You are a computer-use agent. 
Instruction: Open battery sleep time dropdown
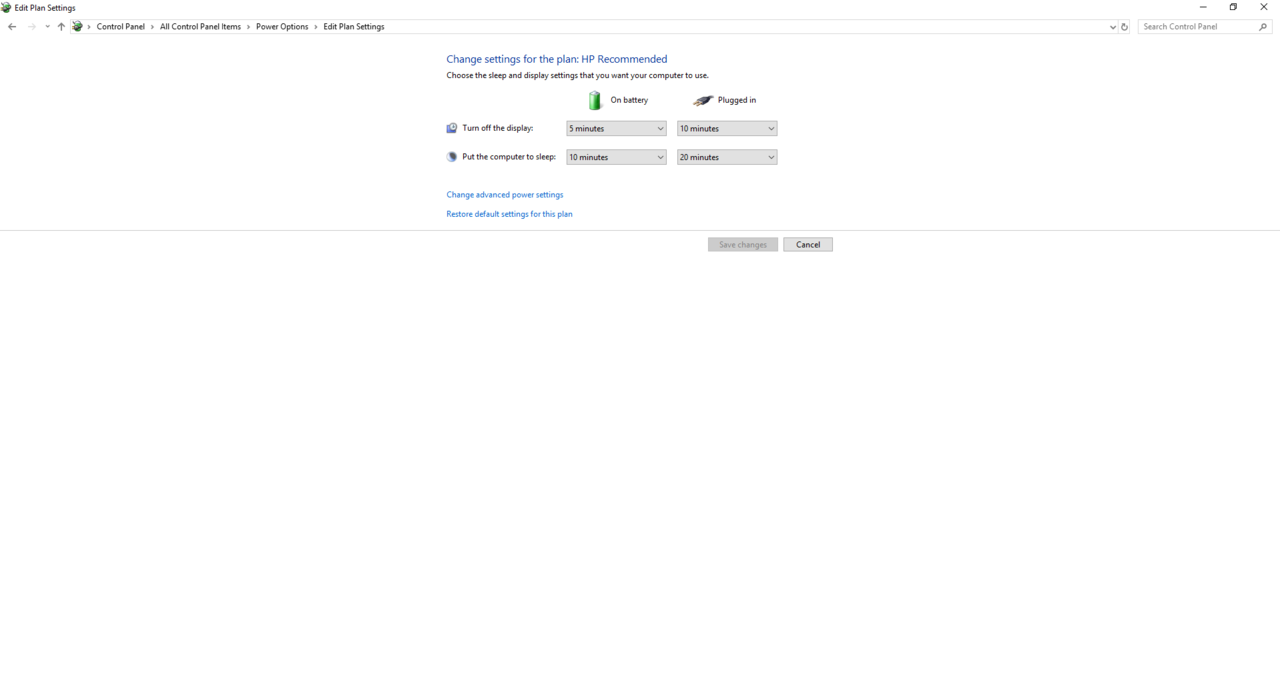click(616, 157)
